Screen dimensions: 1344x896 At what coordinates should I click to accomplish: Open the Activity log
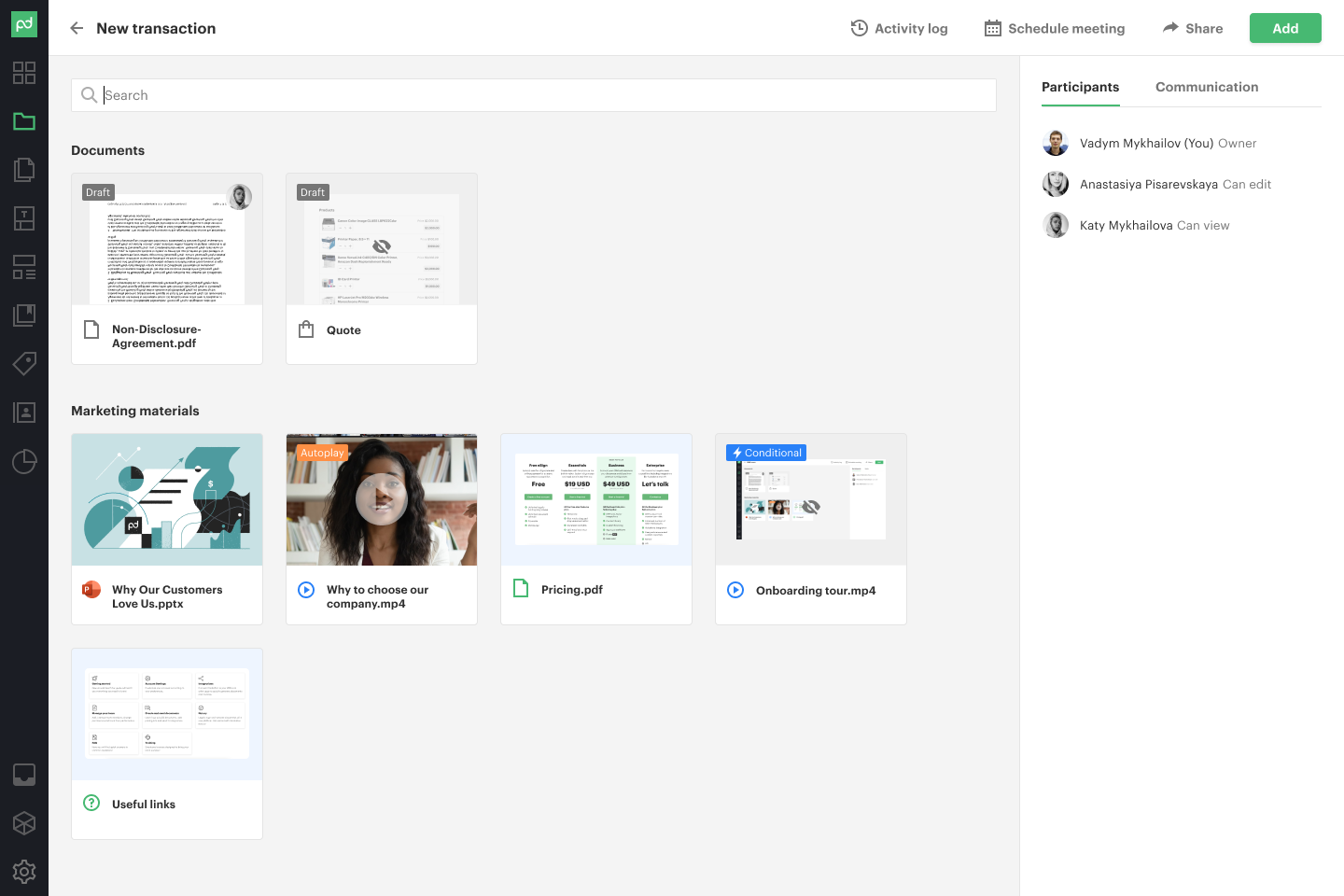click(899, 28)
